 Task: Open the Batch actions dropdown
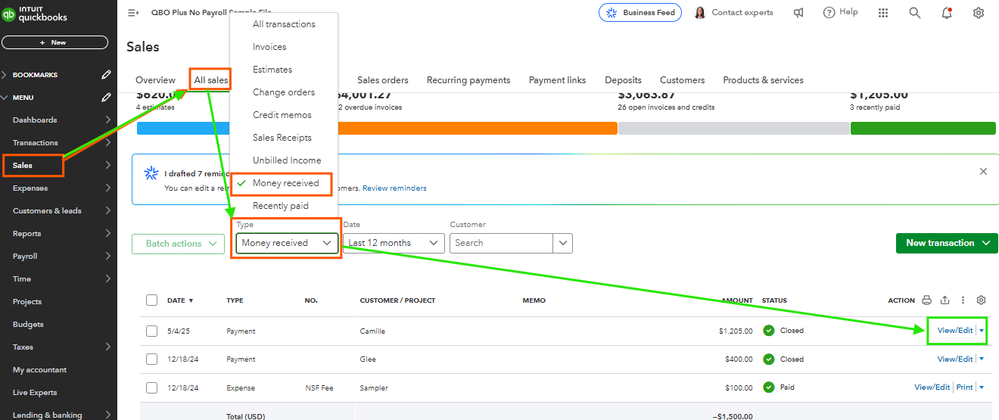point(179,243)
